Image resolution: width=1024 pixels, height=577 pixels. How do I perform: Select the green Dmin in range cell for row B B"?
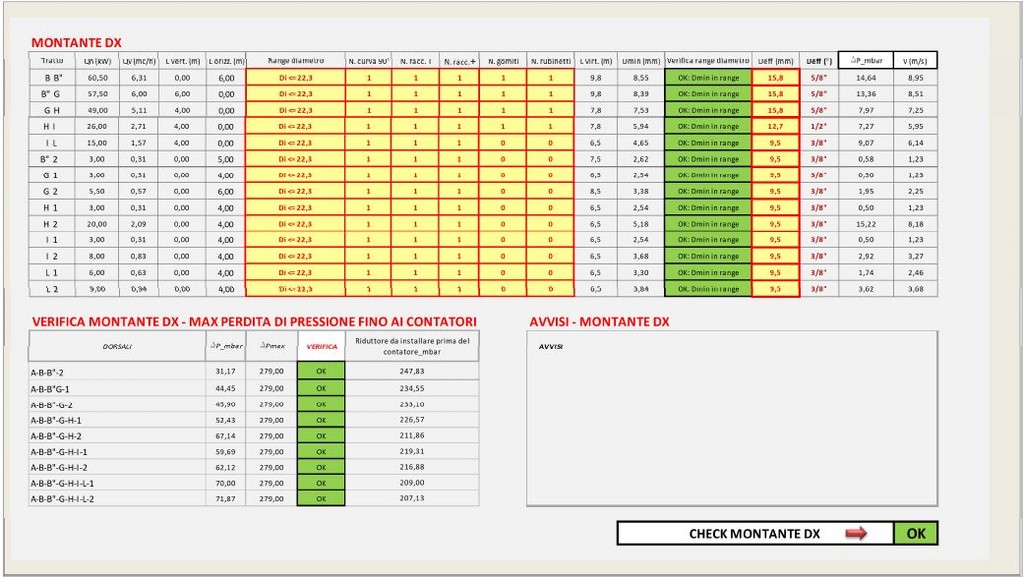(x=707, y=78)
